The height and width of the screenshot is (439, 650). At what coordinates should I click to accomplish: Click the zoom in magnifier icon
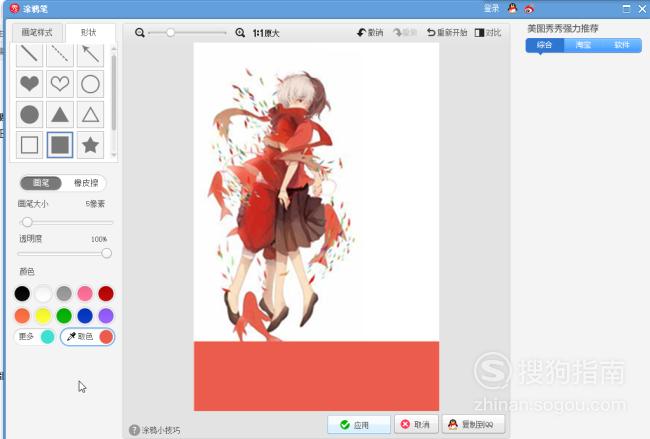pyautogui.click(x=240, y=33)
